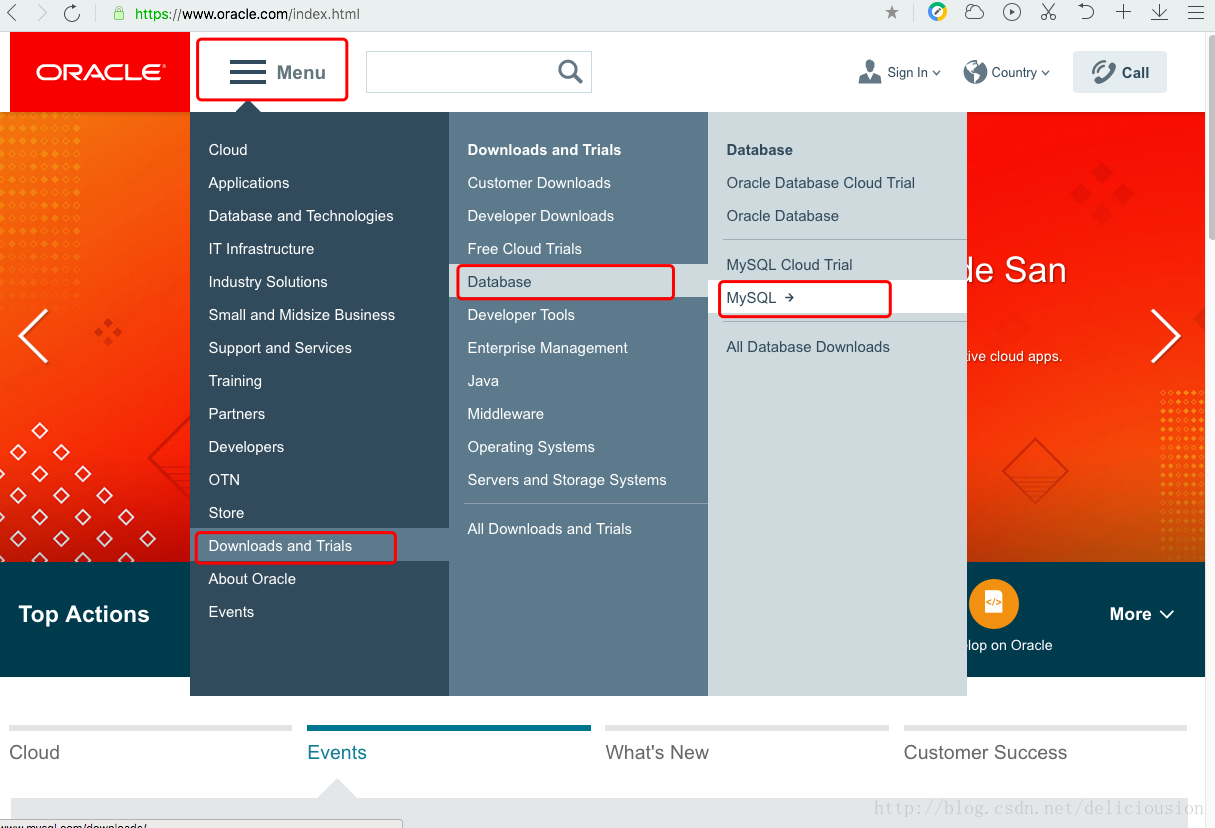Image resolution: width=1215 pixels, height=828 pixels.
Task: Show previous banner slide with left arrow
Action: [x=33, y=336]
